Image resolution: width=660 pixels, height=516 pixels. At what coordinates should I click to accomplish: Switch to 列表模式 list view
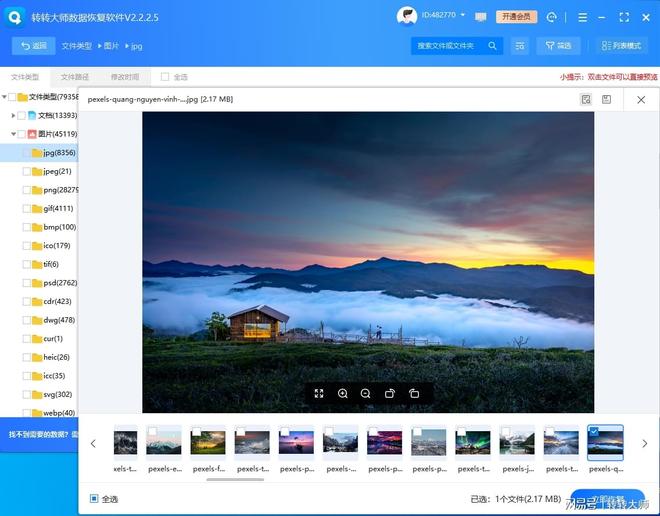tap(621, 45)
